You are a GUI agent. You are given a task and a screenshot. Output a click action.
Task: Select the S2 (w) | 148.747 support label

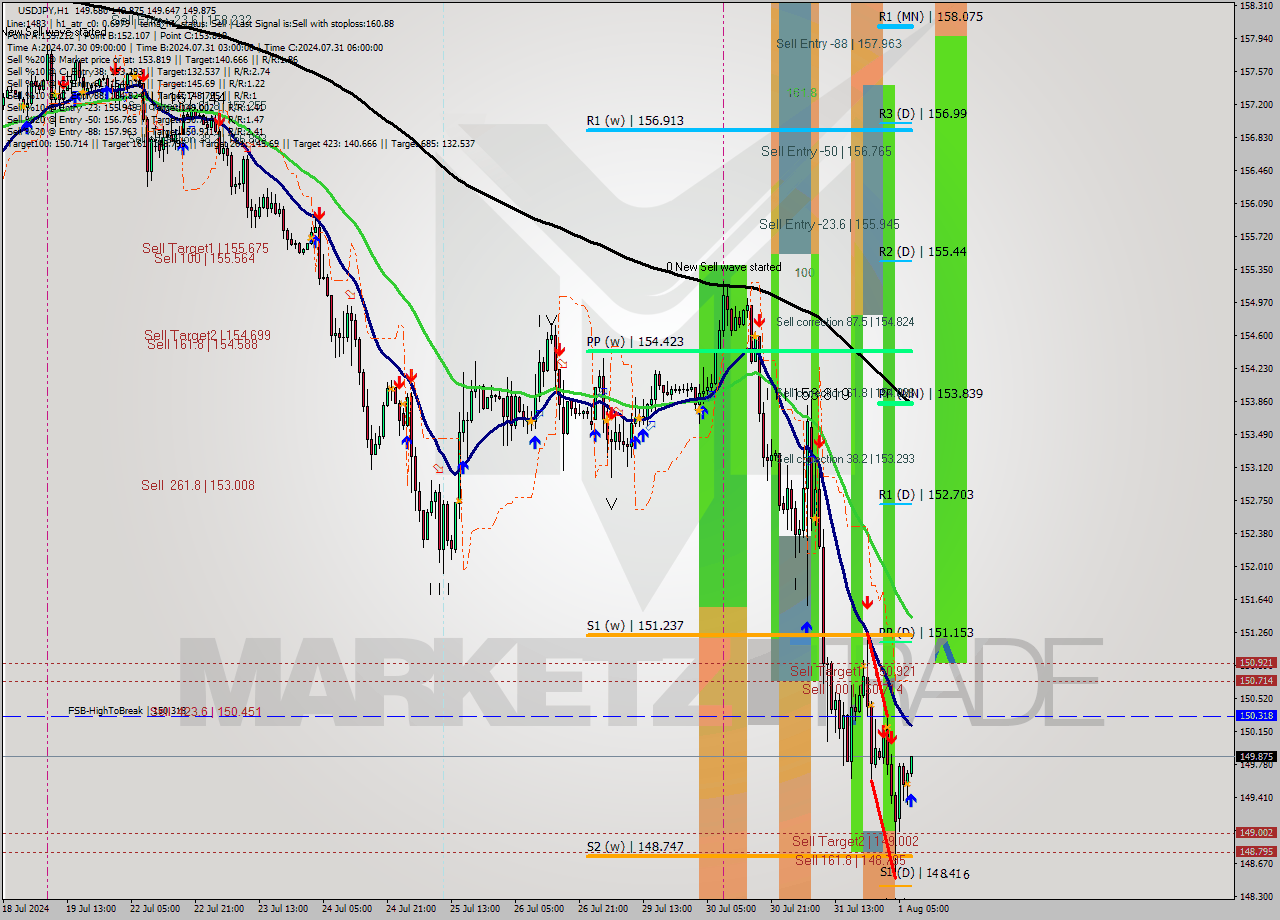tap(635, 847)
